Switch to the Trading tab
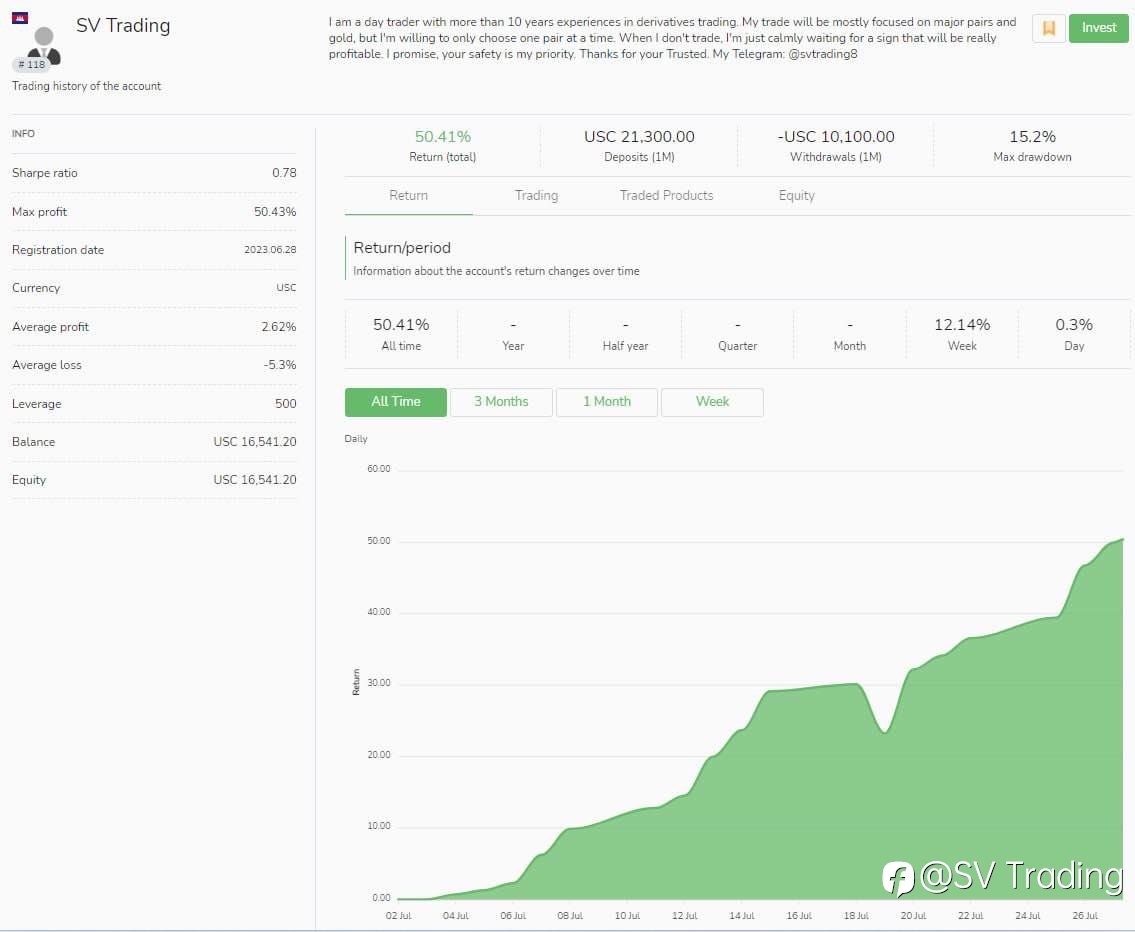This screenshot has height=932, width=1135. (x=536, y=195)
